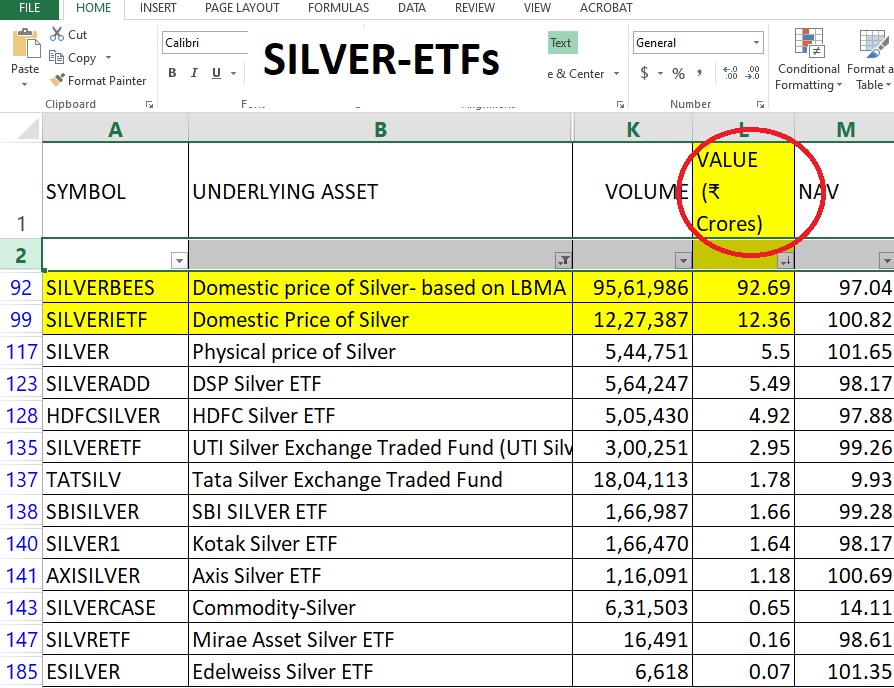Click the Cut scissors icon
Image resolution: width=894 pixels, height=688 pixels.
[x=57, y=34]
